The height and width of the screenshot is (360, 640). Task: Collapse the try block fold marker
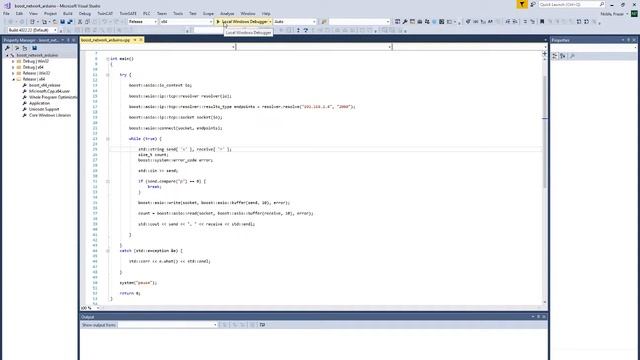click(x=108, y=75)
